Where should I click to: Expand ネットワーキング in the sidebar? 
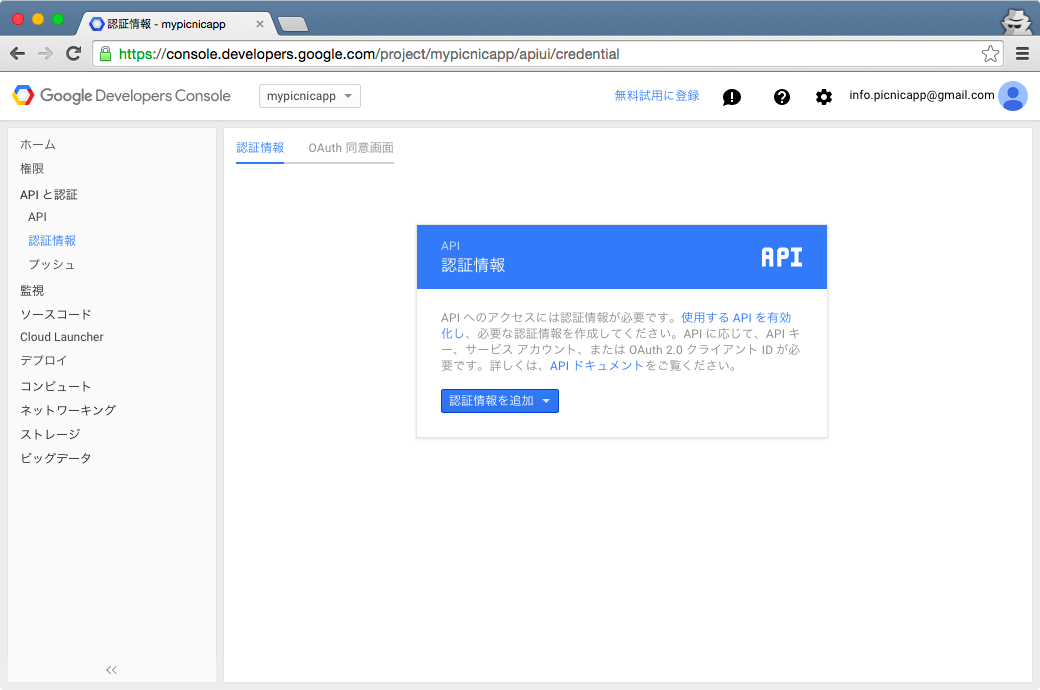click(x=68, y=411)
